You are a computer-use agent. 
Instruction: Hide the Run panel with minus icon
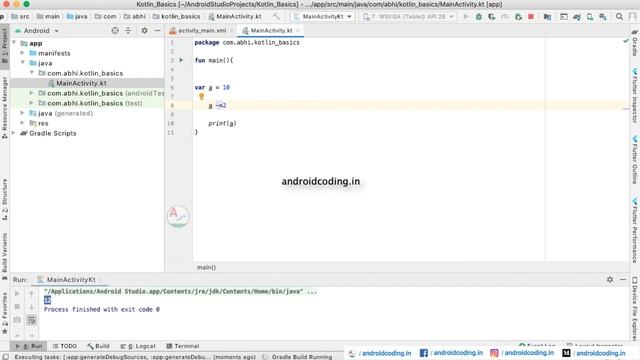(623, 280)
